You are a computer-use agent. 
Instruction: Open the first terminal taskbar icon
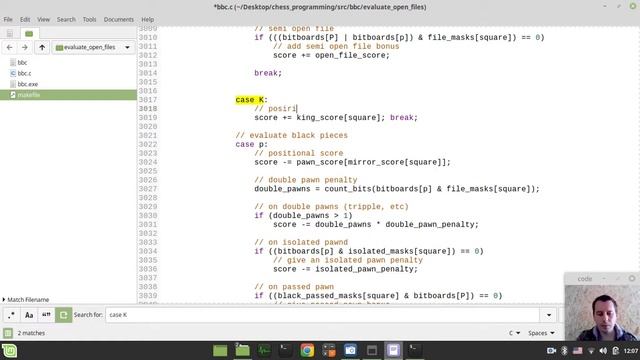pos(285,351)
